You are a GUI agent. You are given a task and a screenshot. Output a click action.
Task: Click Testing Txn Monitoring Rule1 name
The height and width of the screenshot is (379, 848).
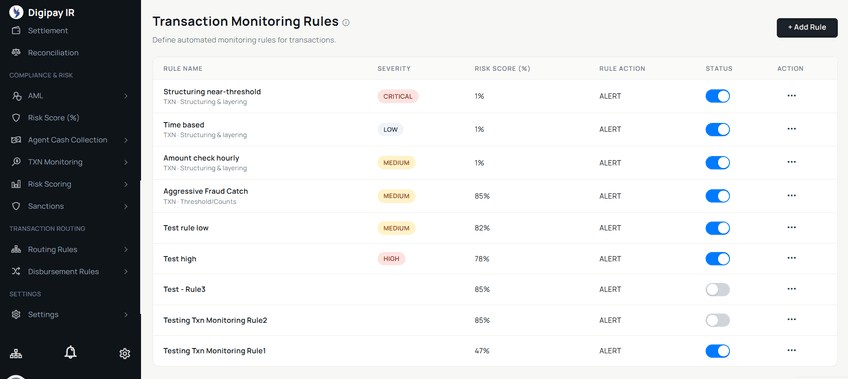point(215,351)
